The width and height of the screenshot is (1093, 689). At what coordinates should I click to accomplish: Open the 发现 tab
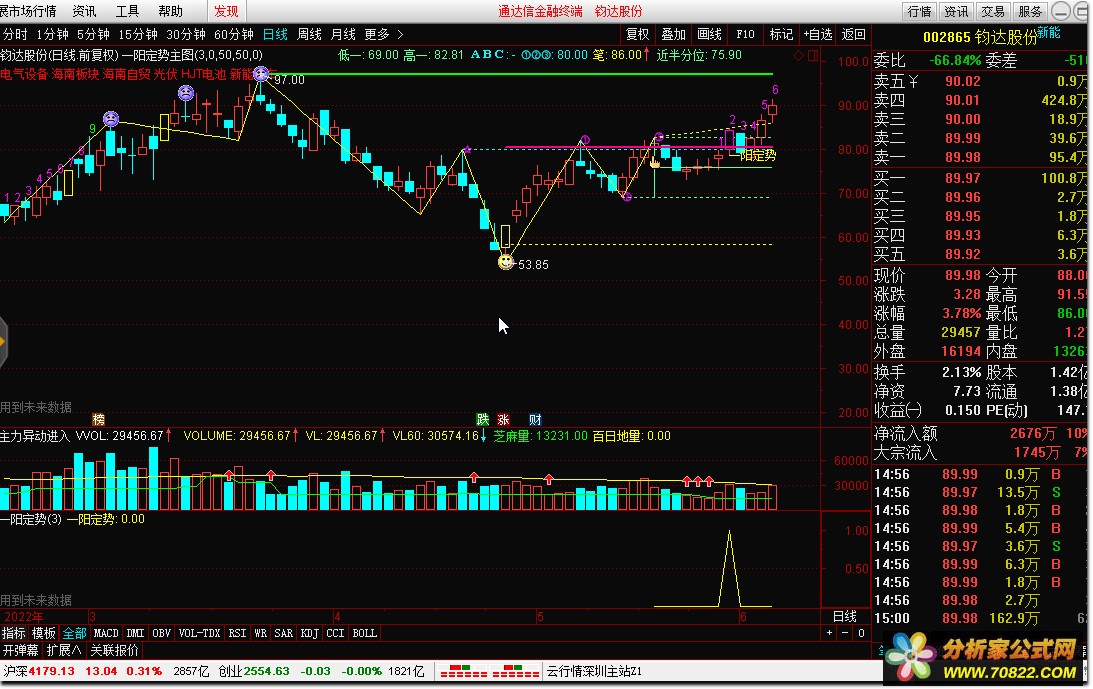click(x=226, y=11)
